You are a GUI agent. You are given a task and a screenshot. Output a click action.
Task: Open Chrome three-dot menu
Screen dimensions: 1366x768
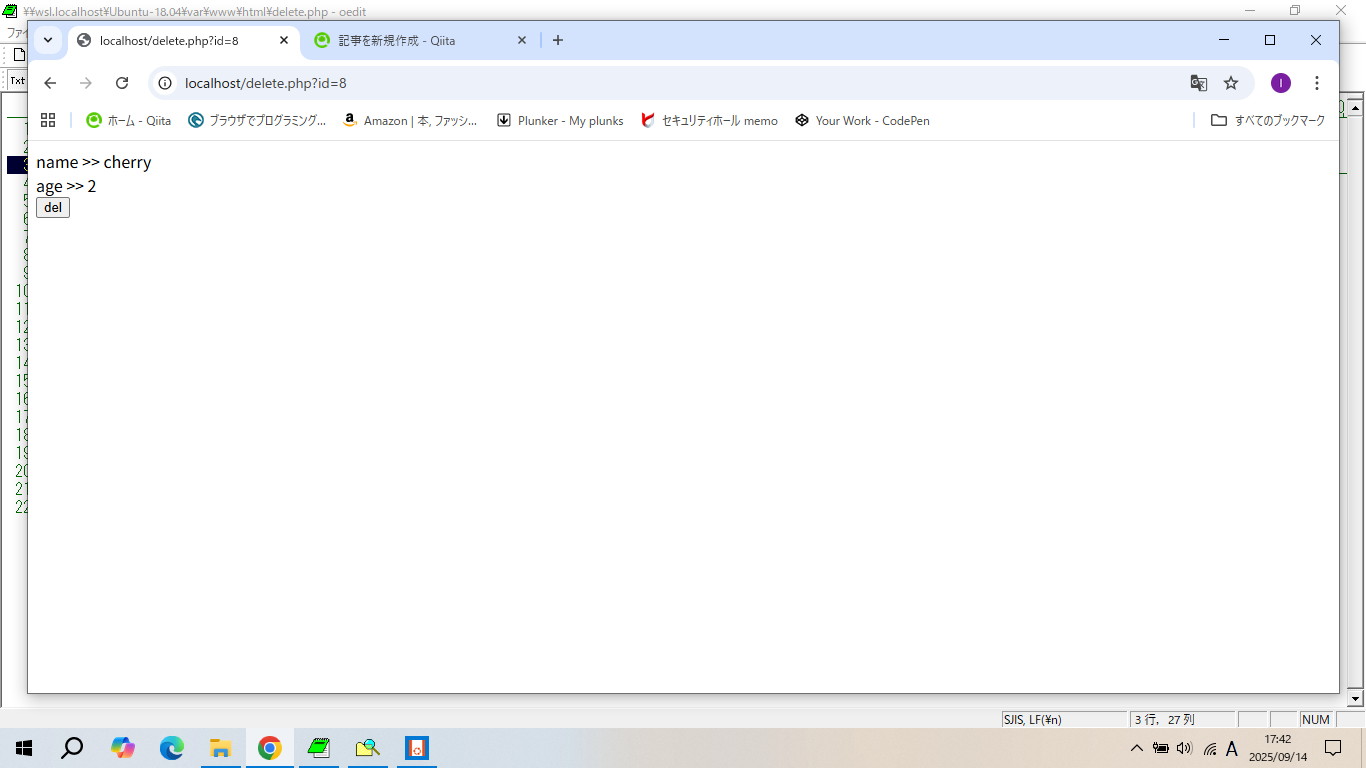(x=1317, y=83)
